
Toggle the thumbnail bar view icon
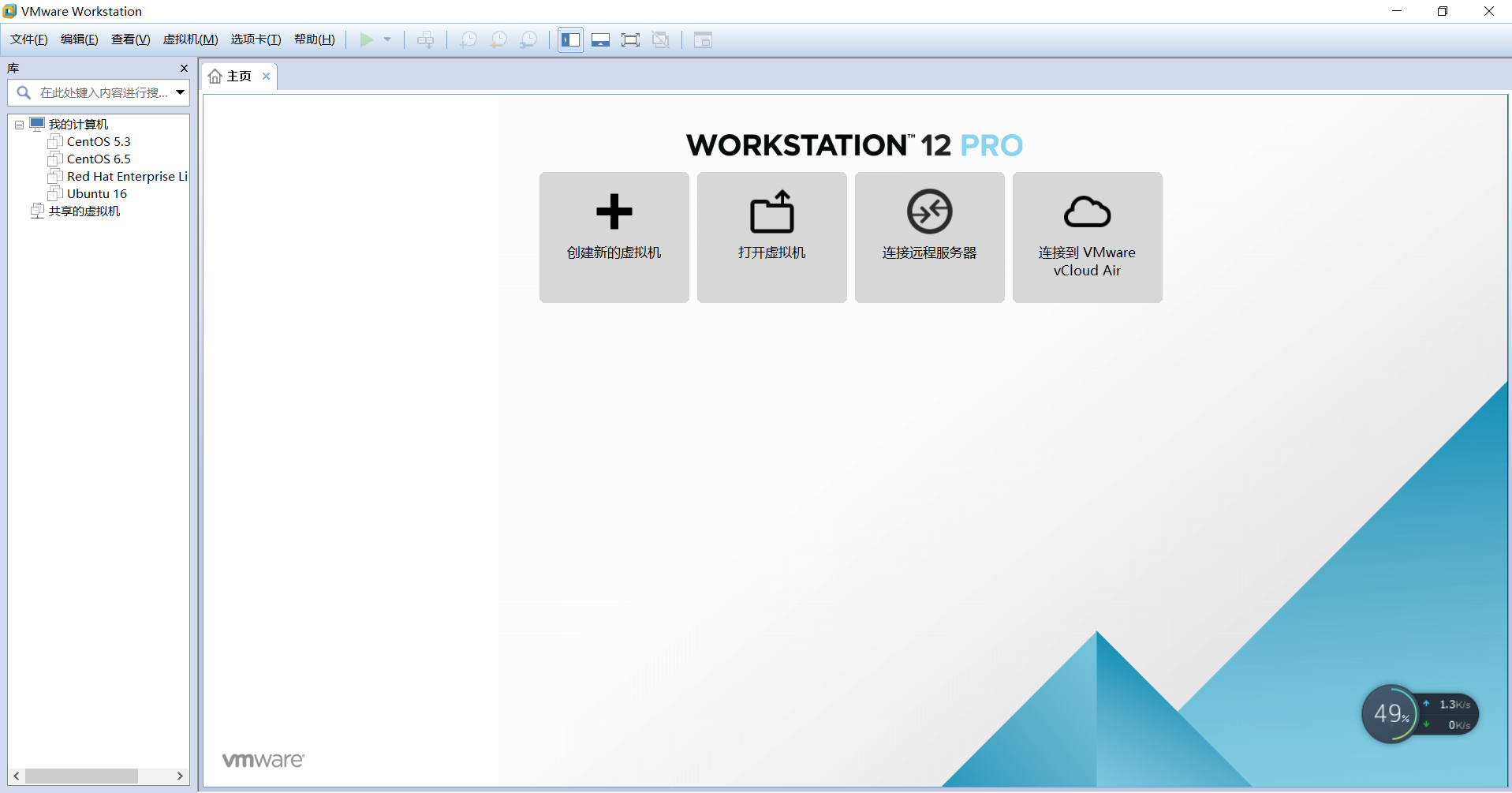click(x=601, y=39)
